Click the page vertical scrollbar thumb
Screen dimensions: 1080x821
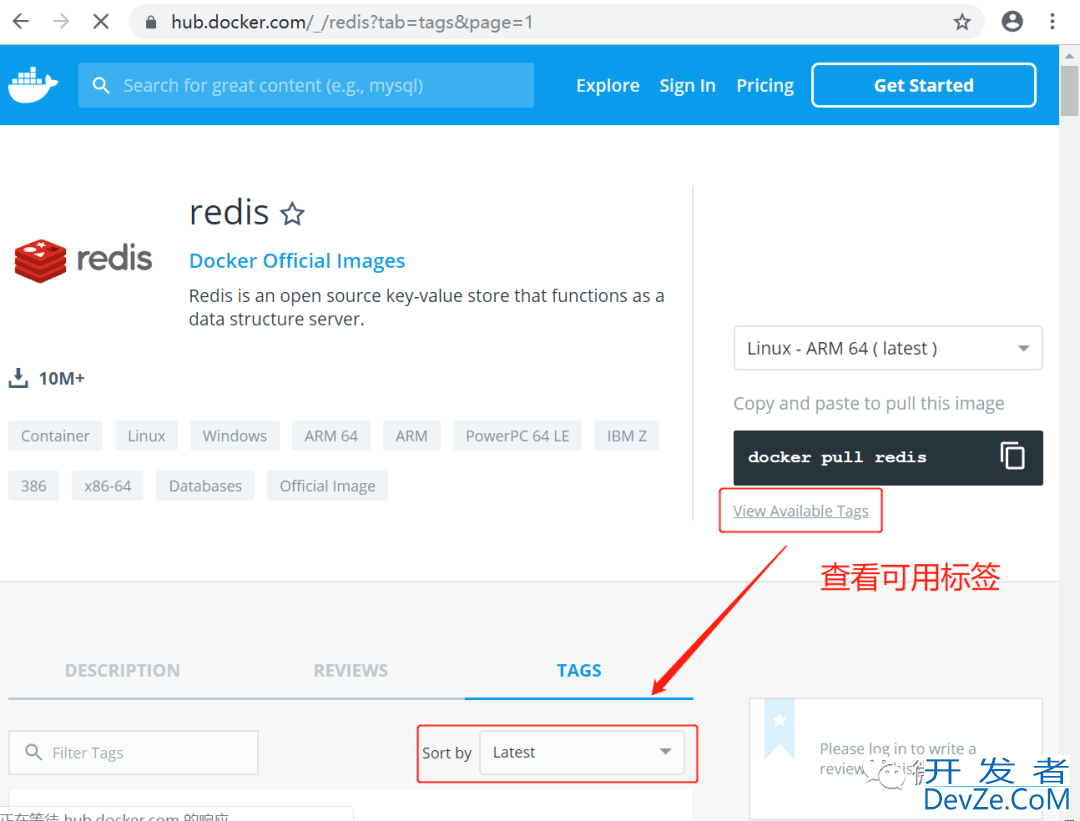click(x=1069, y=91)
